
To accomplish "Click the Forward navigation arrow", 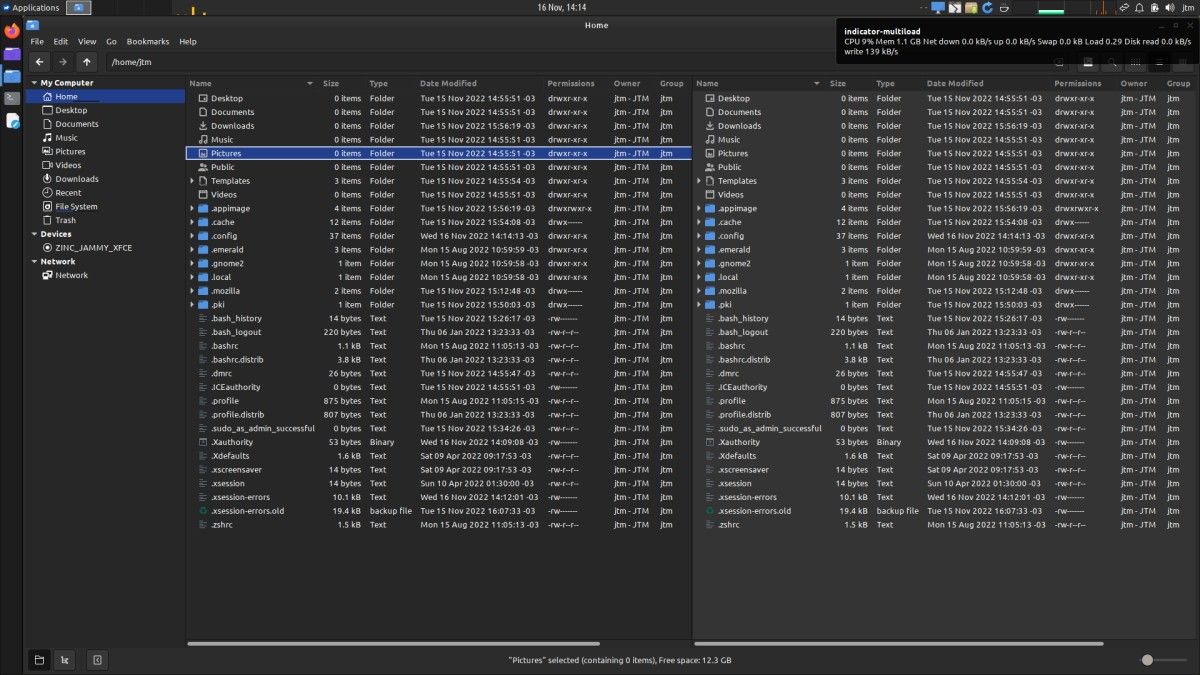I will tap(63, 62).
